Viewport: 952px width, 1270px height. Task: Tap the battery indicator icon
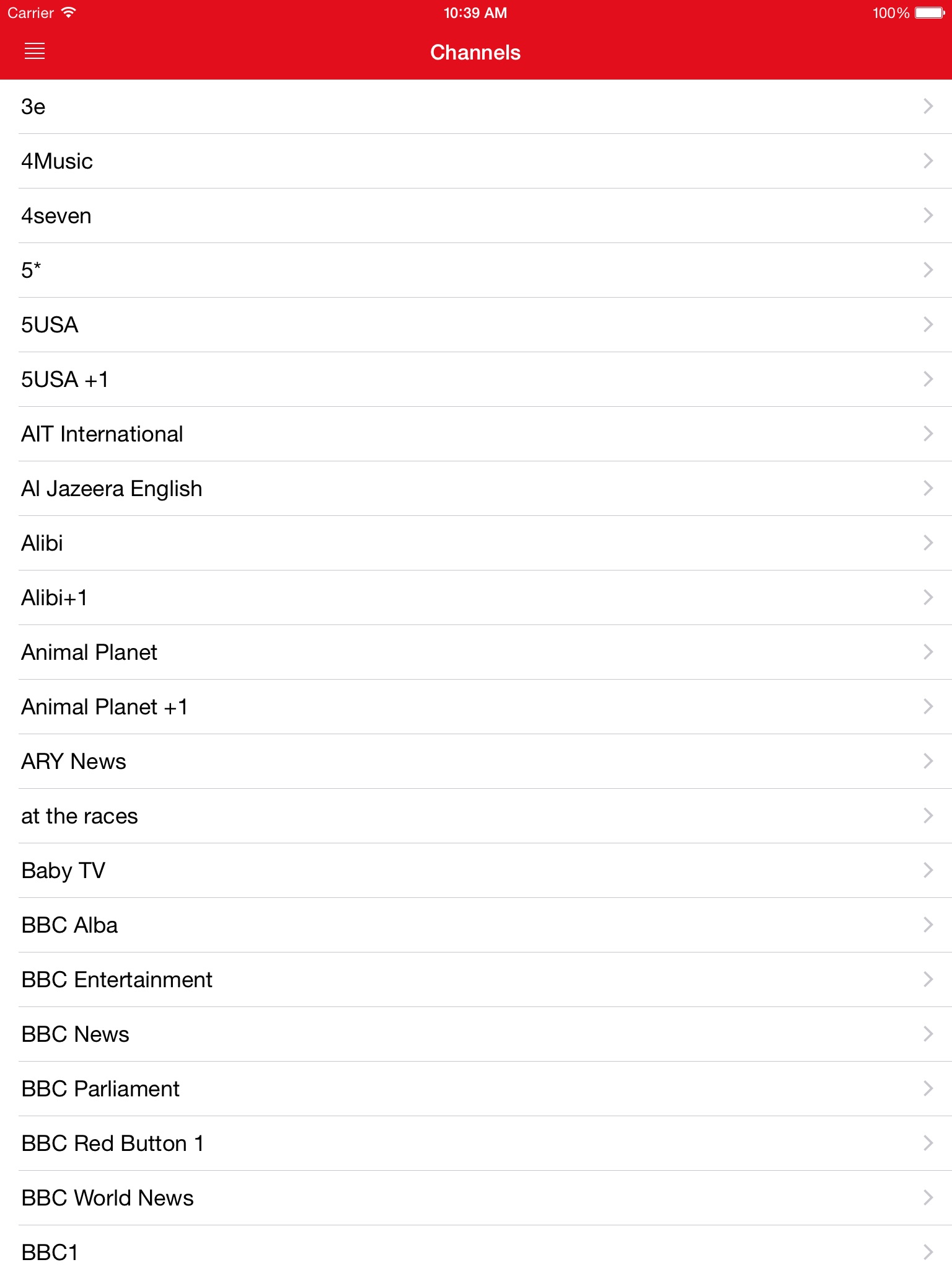(x=929, y=12)
